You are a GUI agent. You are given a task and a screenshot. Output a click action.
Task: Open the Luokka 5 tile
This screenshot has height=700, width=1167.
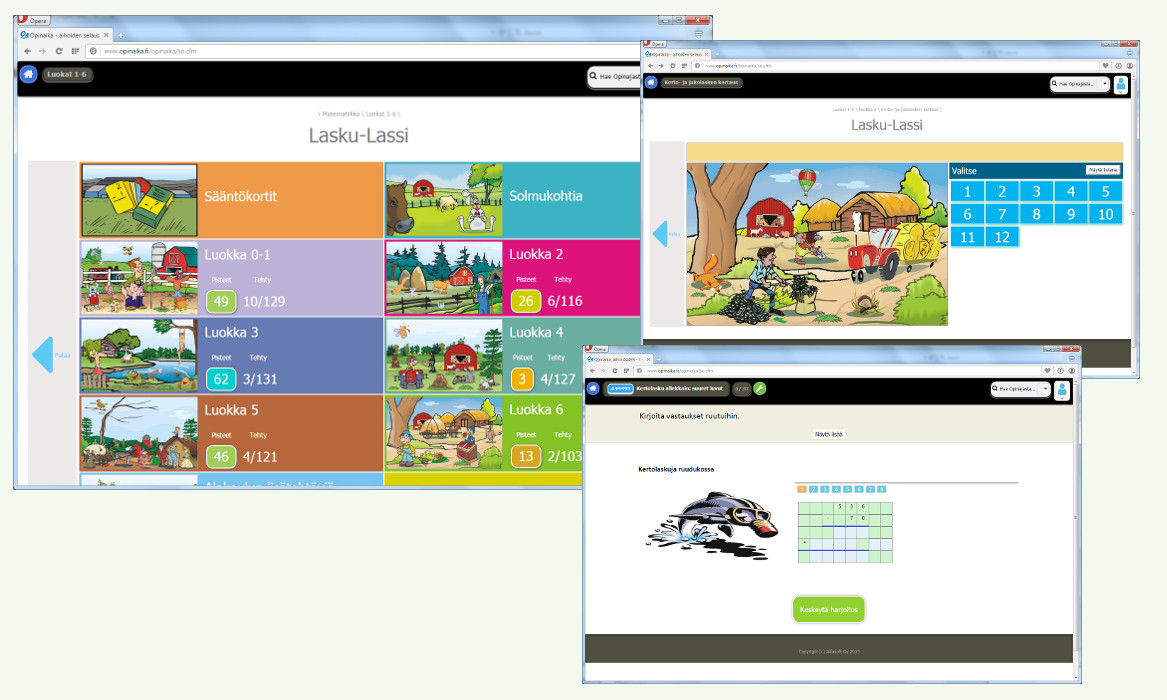pos(231,433)
